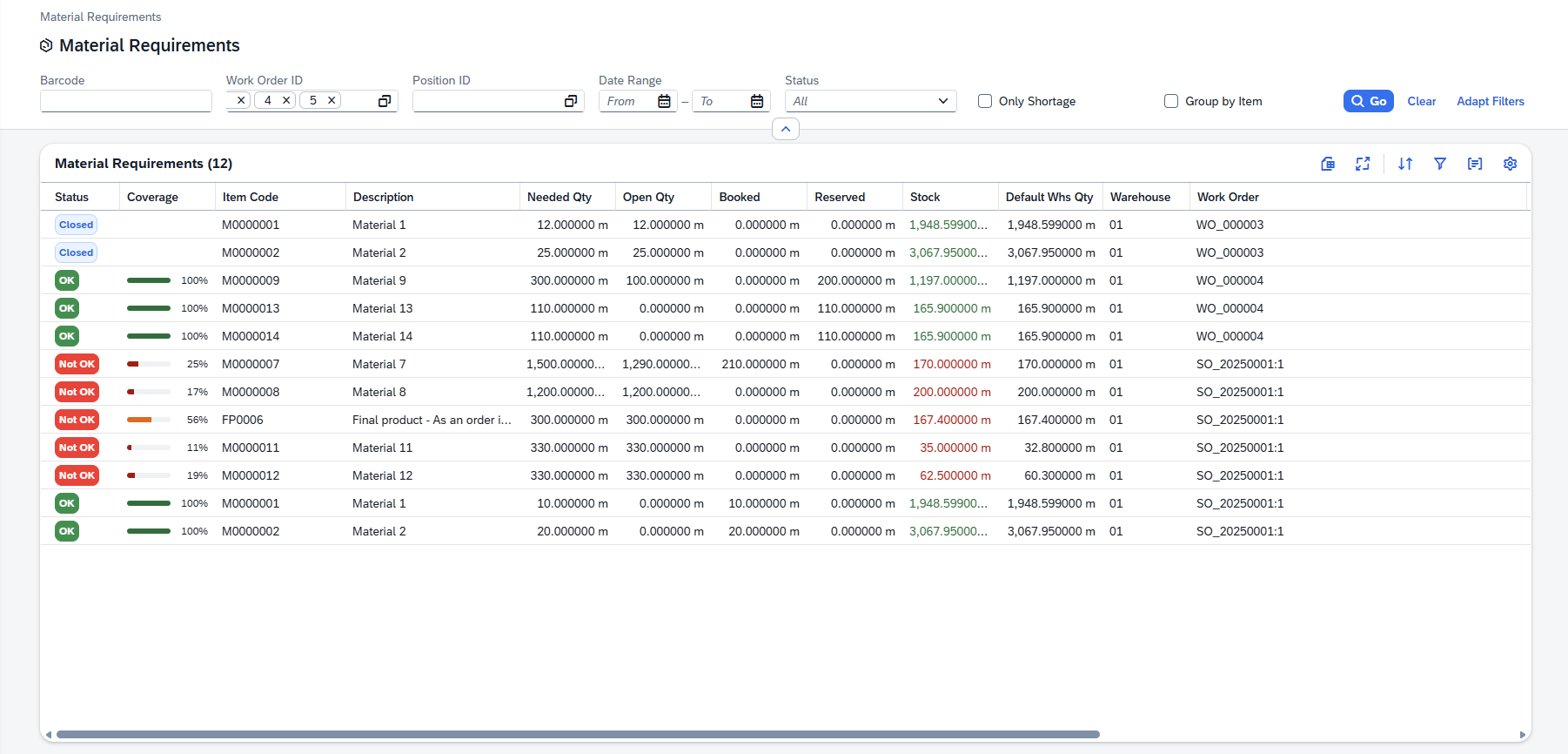The height and width of the screenshot is (754, 1568).
Task: Click stock value 35.000000 m
Action: [x=955, y=448]
